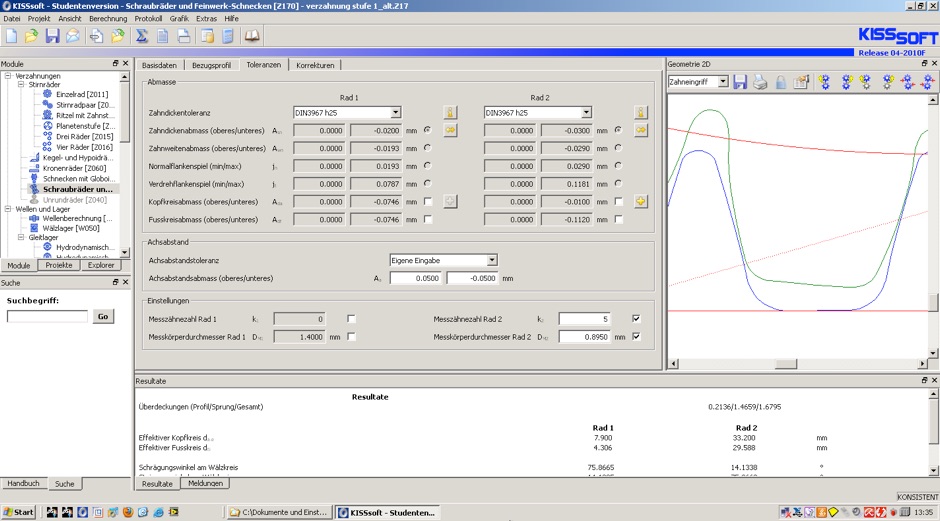940x521 pixels.
Task: Collapse the Gleitlager tree node
Action: (x=21, y=237)
